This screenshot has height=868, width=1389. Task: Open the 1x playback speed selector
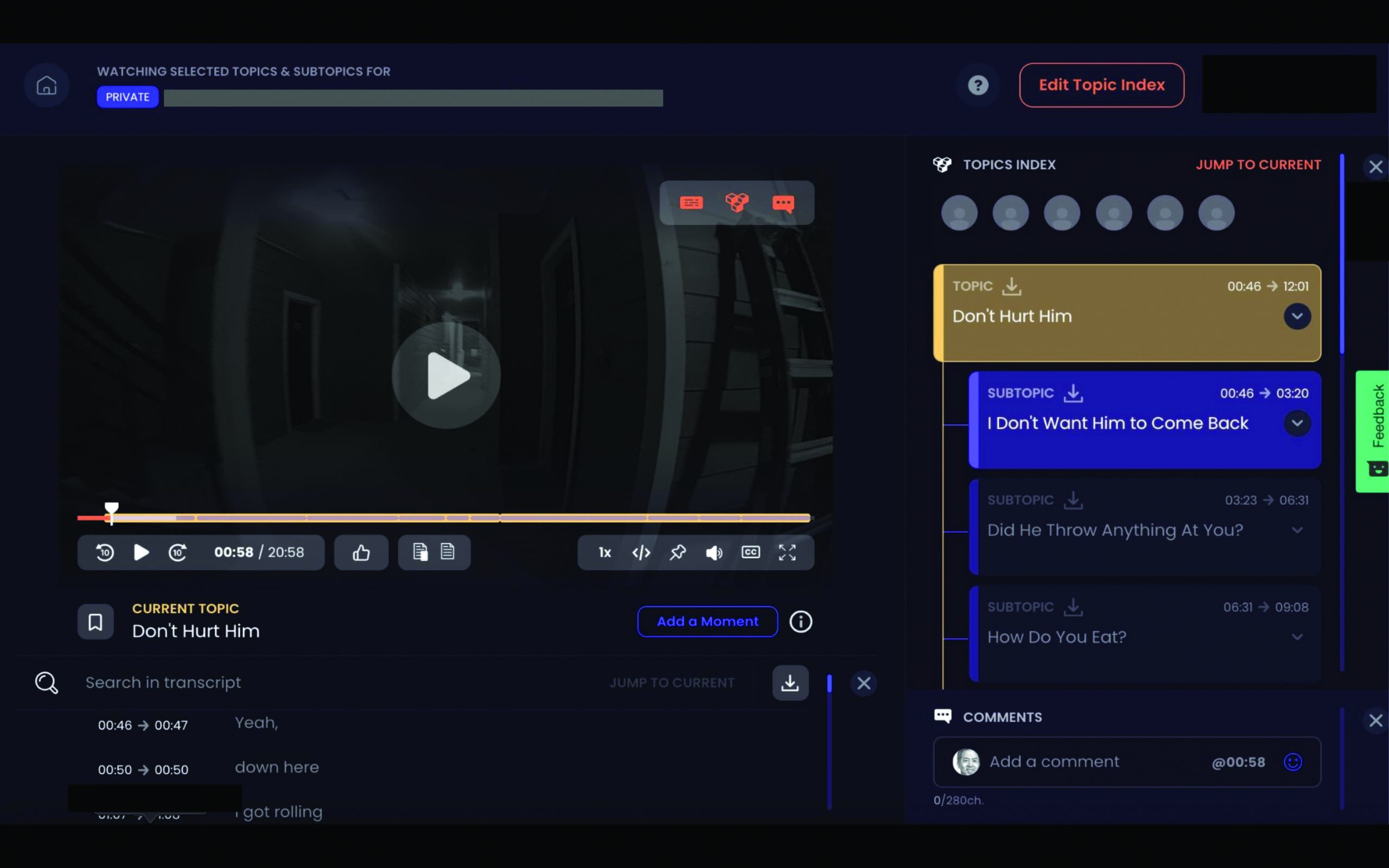click(x=604, y=552)
